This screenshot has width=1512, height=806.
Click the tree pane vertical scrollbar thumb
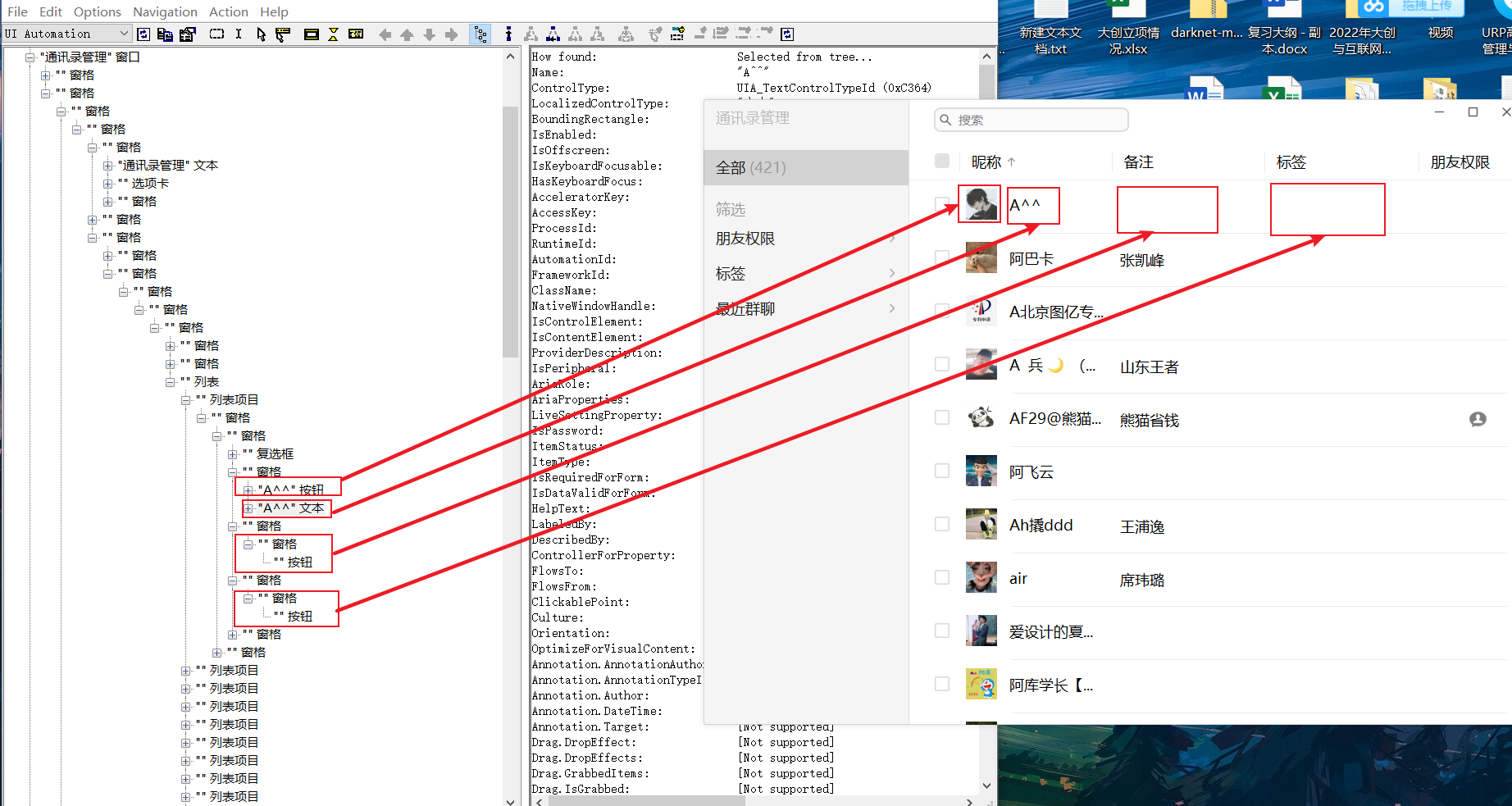point(510,232)
